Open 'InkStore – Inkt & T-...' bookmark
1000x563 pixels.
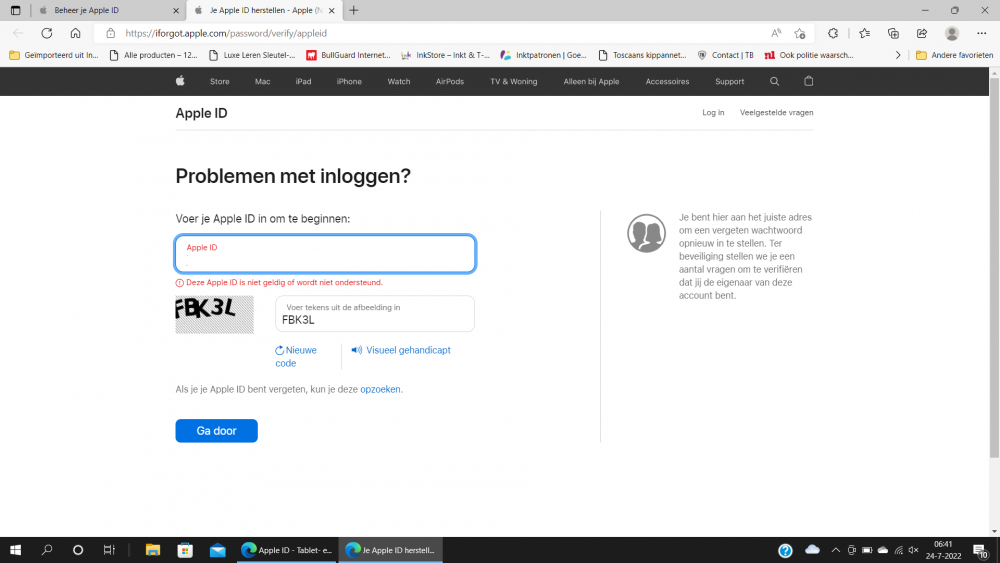(x=445, y=55)
